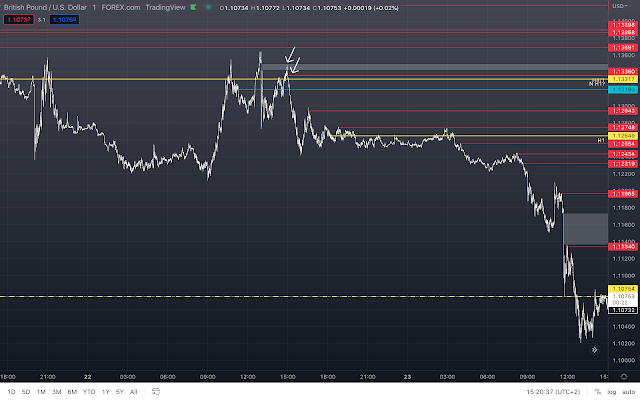Click the yellow 1.12649 price label

(x=623, y=136)
